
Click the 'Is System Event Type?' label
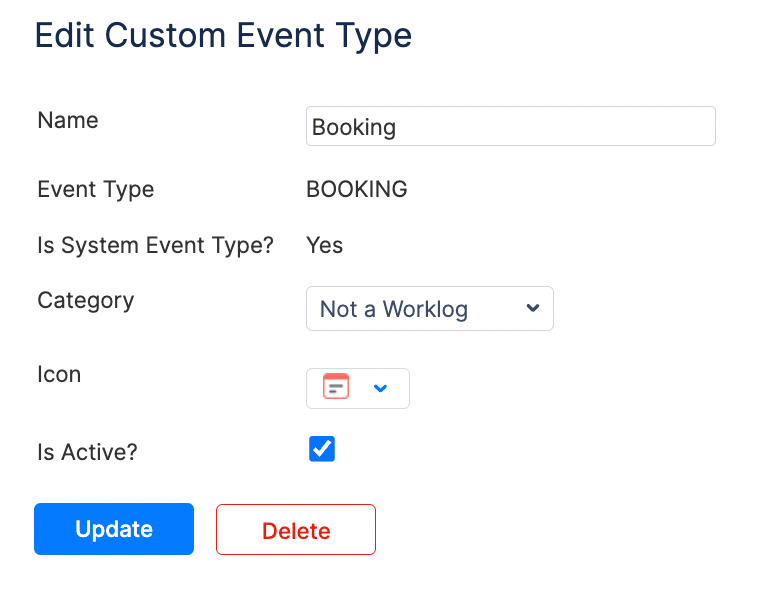155,245
